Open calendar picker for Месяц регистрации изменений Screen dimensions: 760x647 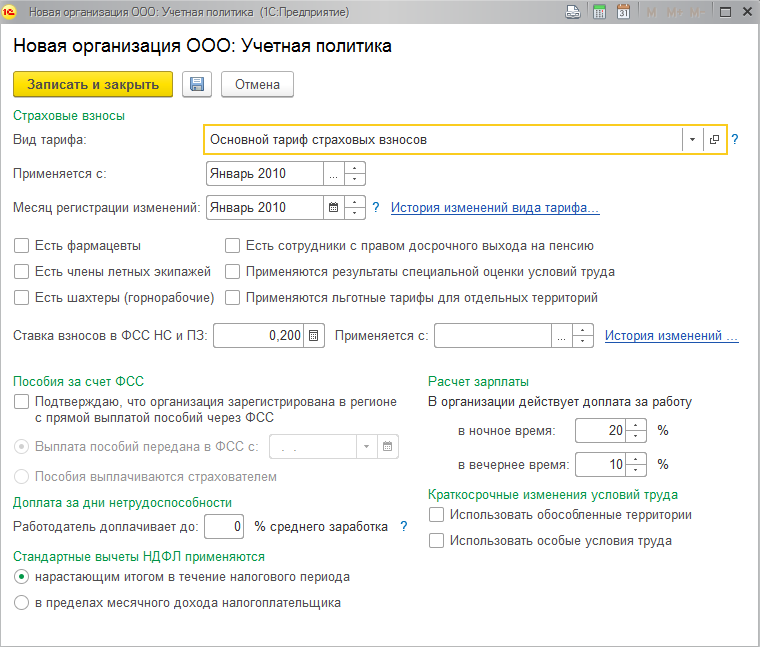coord(334,208)
